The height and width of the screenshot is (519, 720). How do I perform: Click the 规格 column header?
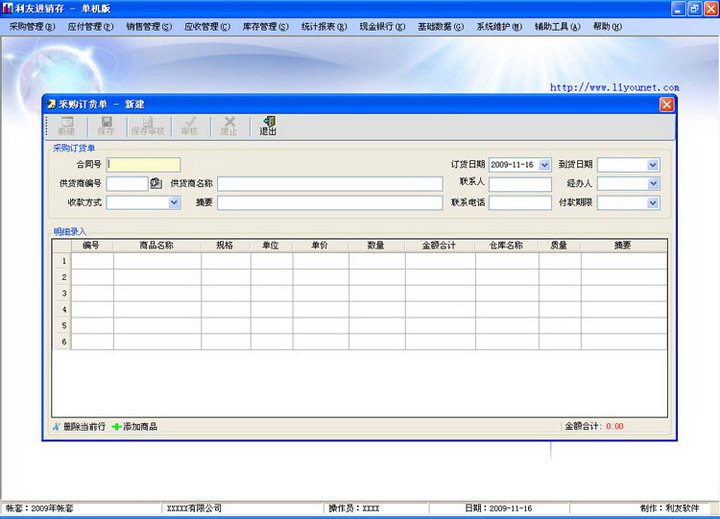click(x=225, y=245)
